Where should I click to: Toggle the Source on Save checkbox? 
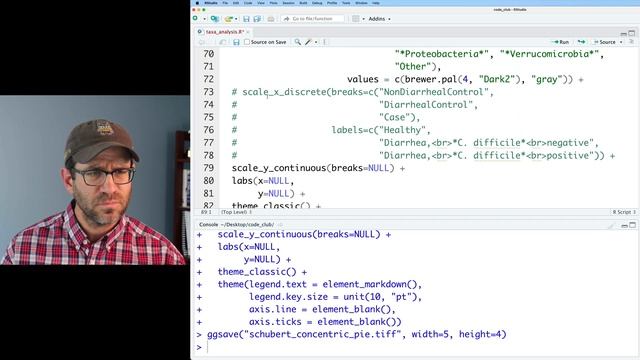pos(247,42)
